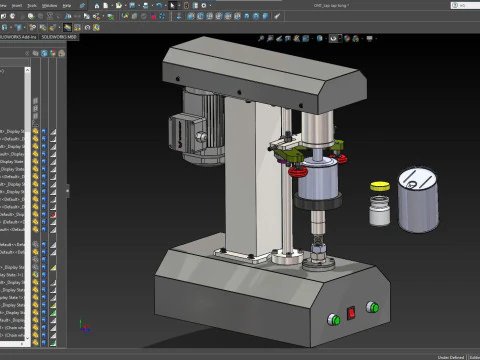This screenshot has width=480, height=360.
Task: Toggle hide/show icon on Display State-1 row
Action: coord(35,275)
